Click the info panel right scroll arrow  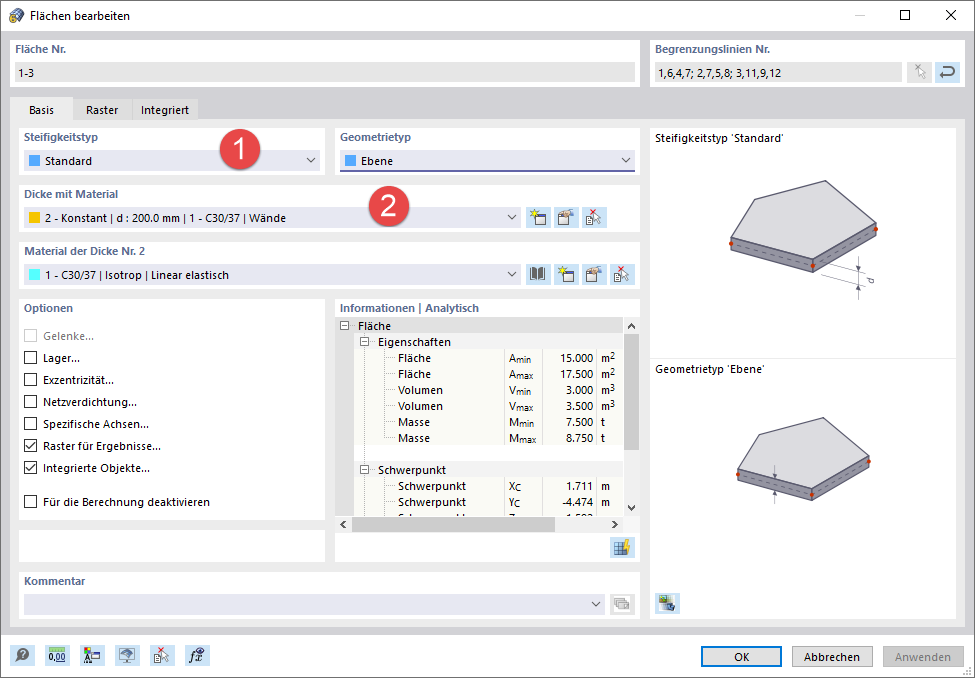coord(615,524)
